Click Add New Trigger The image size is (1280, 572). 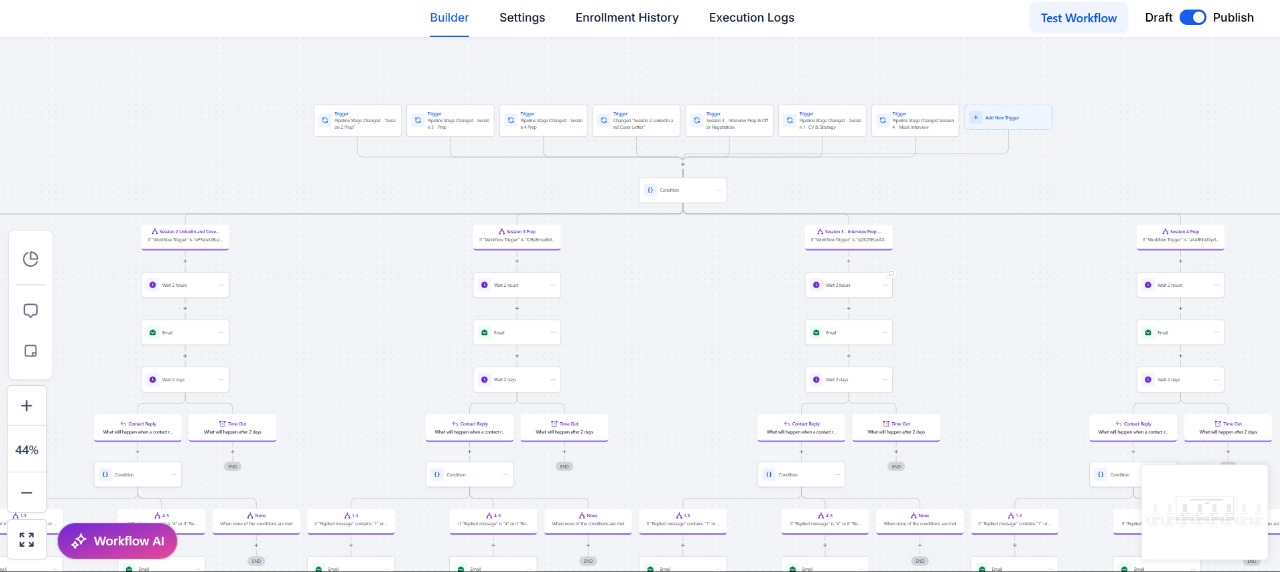coord(1008,117)
